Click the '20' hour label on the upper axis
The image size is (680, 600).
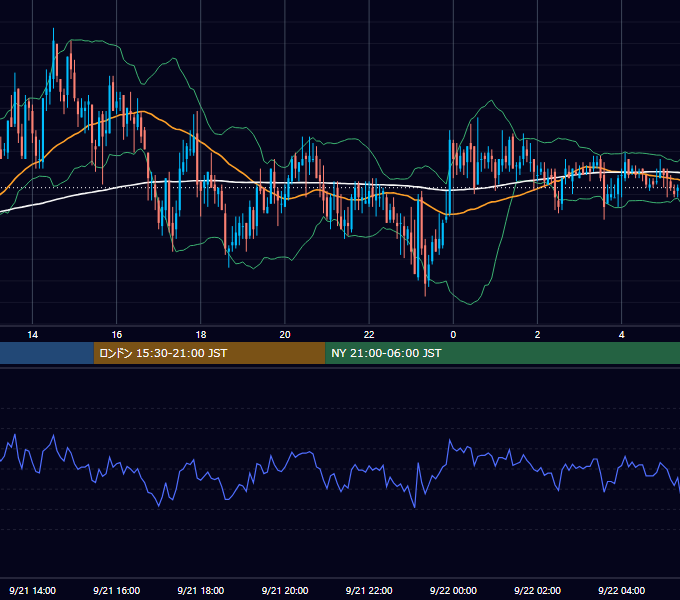pos(285,335)
